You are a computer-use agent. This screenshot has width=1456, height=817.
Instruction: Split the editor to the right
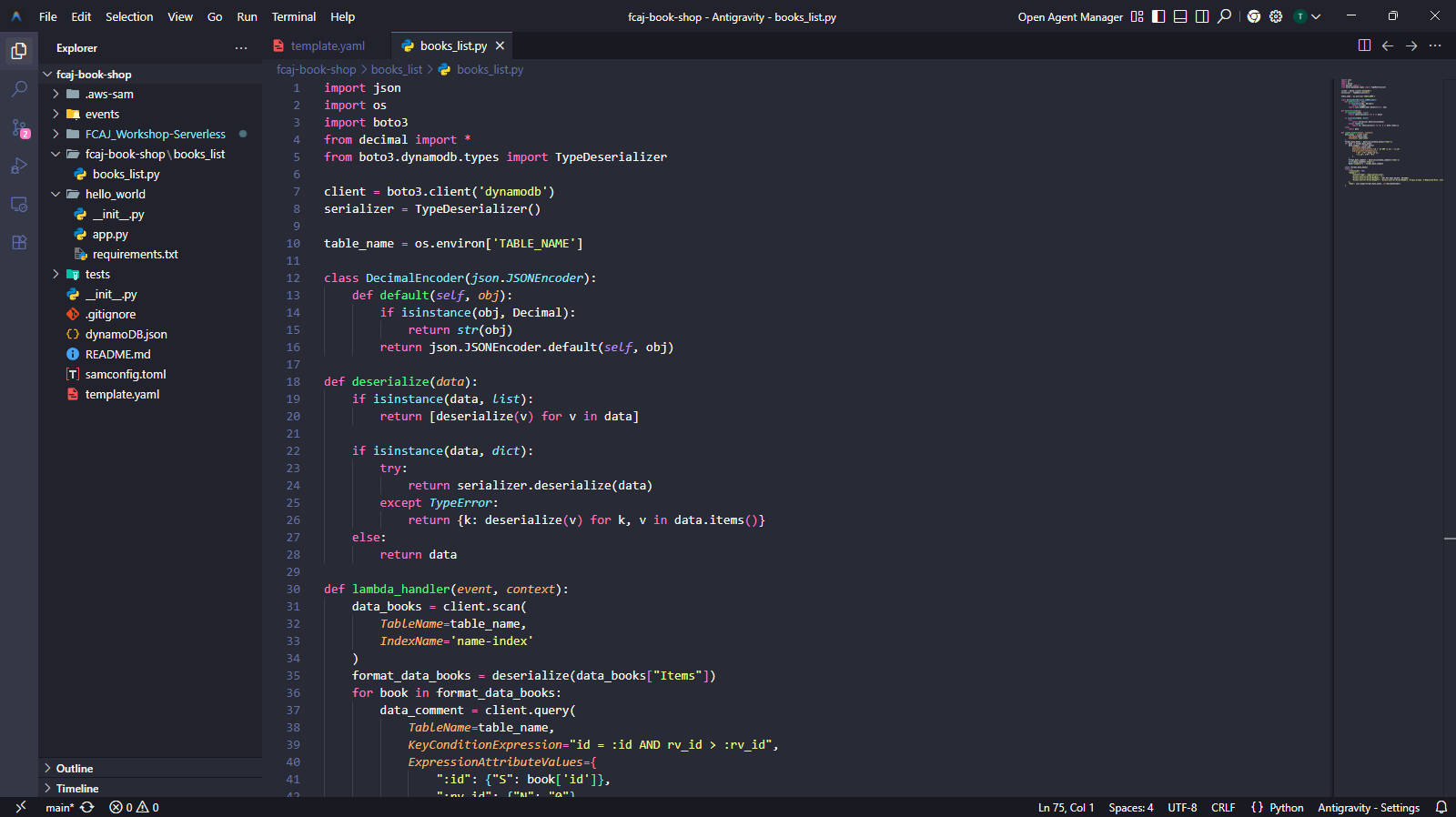point(1364,45)
